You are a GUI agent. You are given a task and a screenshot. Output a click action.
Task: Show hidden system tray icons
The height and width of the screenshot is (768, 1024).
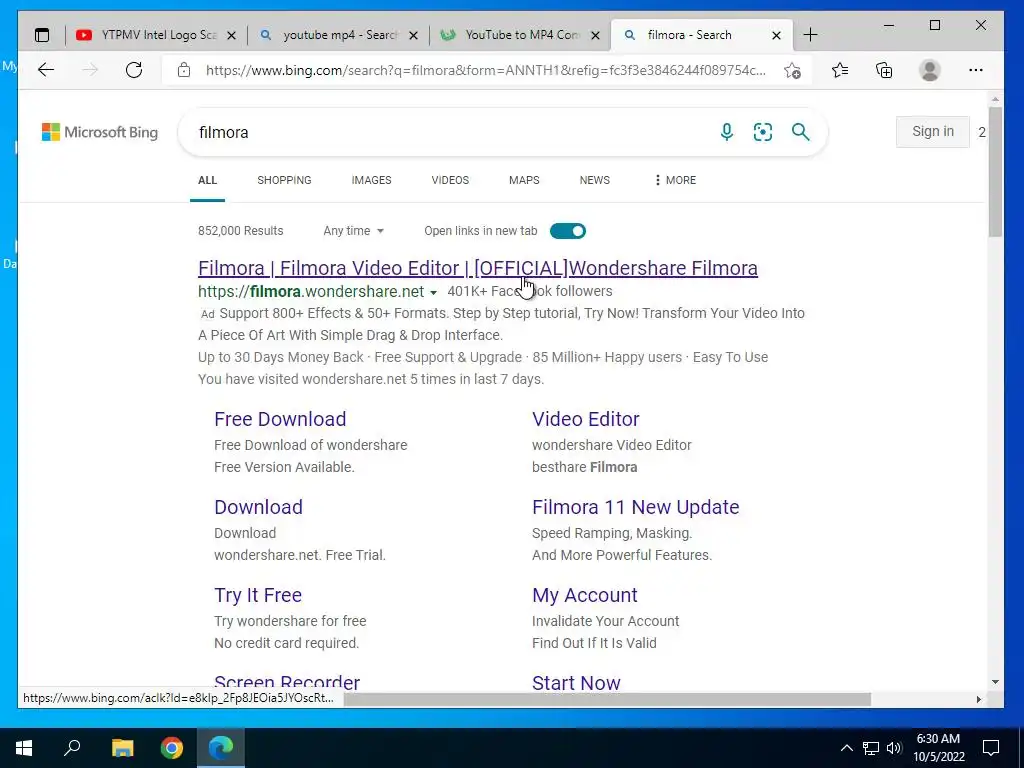846,748
